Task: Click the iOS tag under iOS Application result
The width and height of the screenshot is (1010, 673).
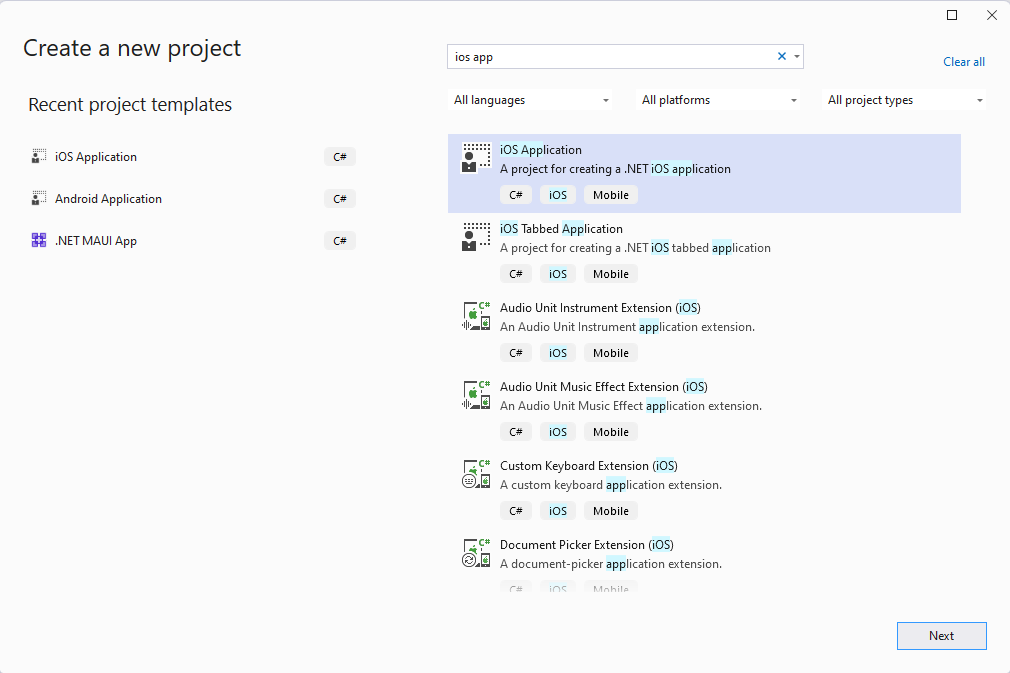Action: 558,195
